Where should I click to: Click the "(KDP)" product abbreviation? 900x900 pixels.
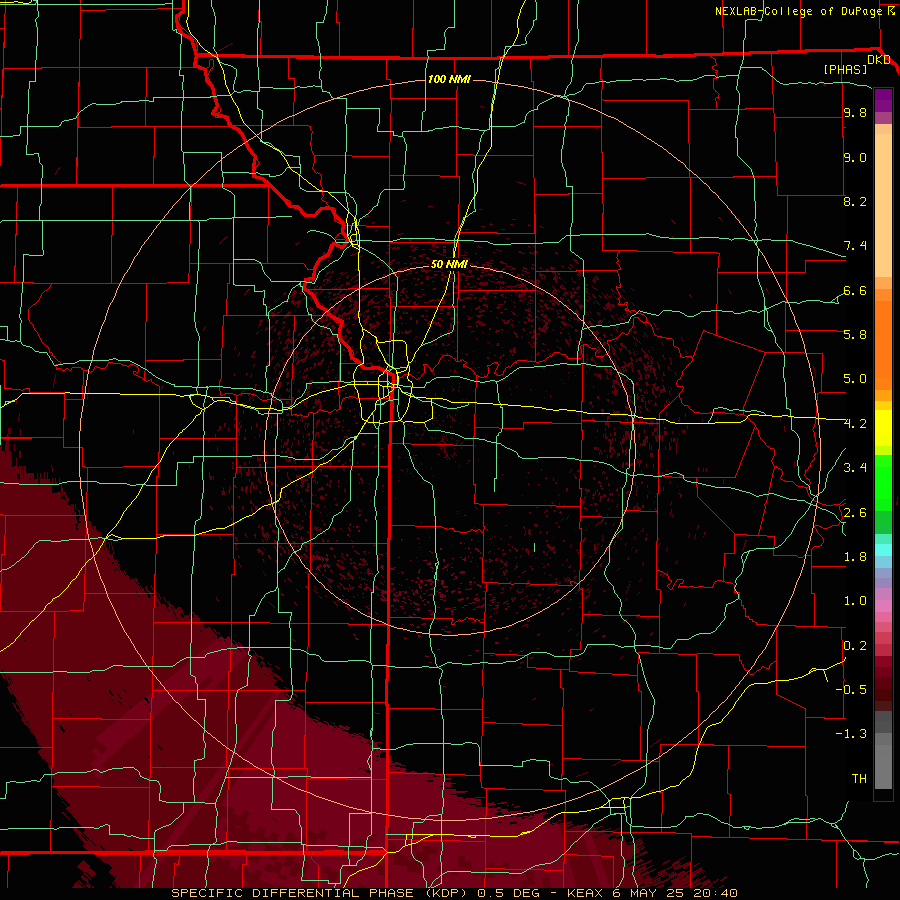[444, 893]
